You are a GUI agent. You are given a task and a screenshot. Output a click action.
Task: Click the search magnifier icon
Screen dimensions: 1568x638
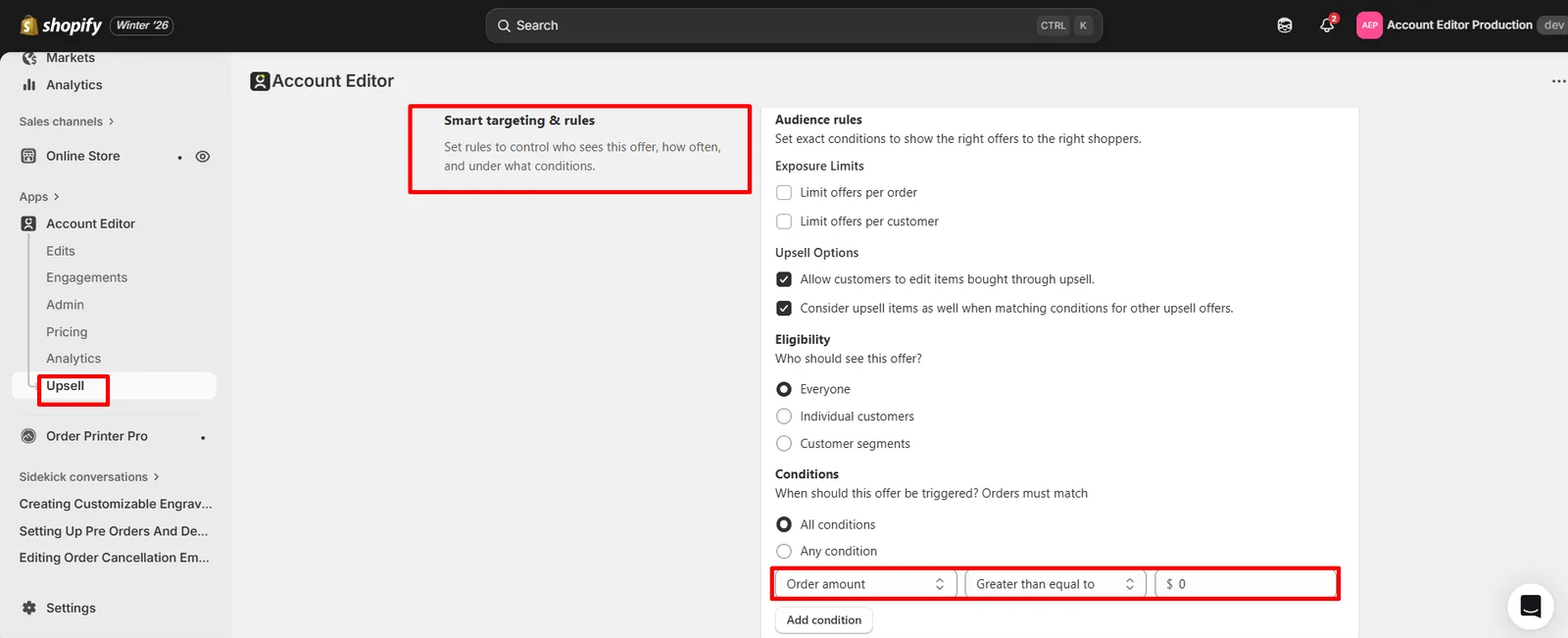(504, 25)
